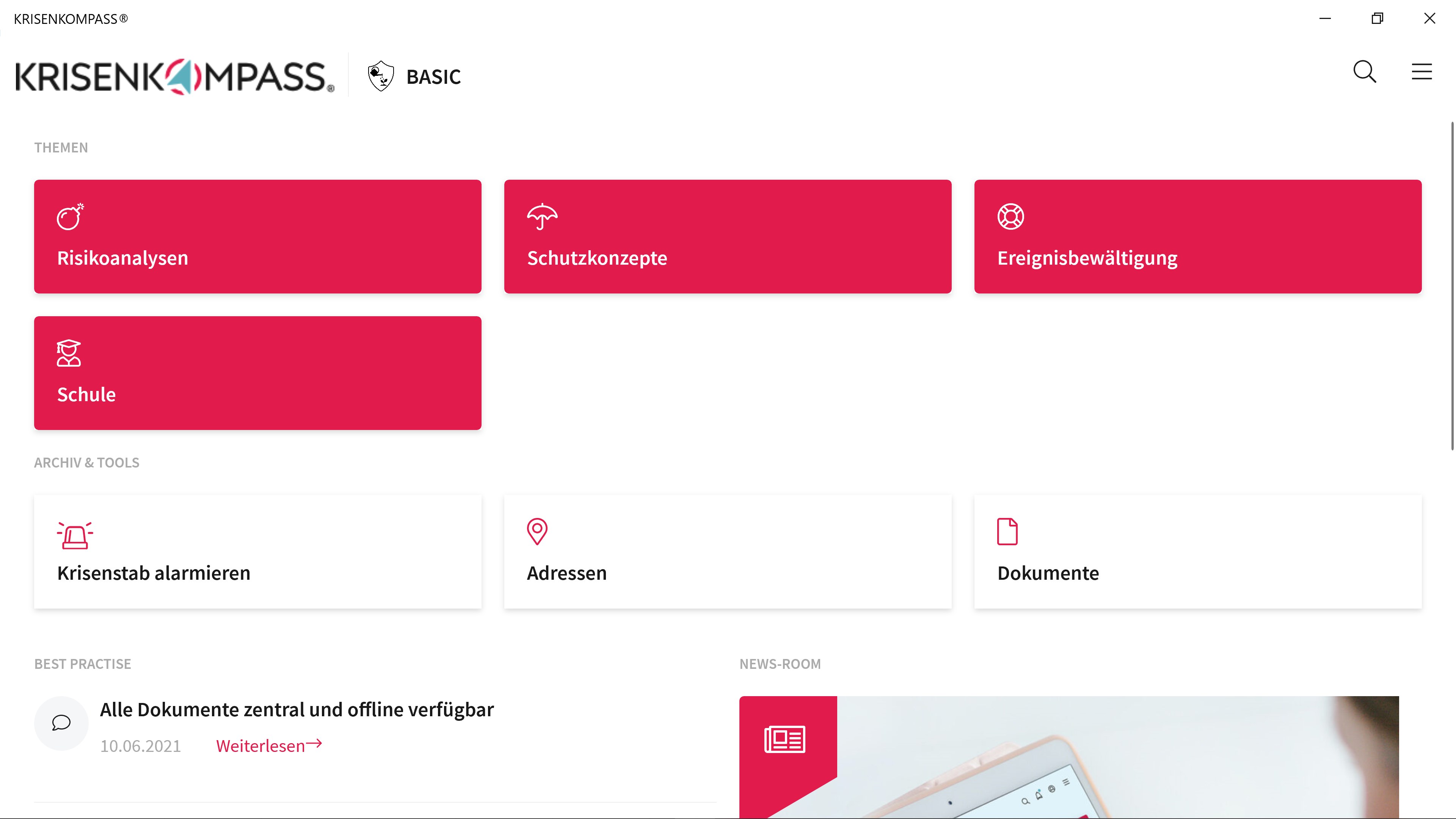1456x819 pixels.
Task: Click the location pin icon on Adressen
Action: pos(537,531)
